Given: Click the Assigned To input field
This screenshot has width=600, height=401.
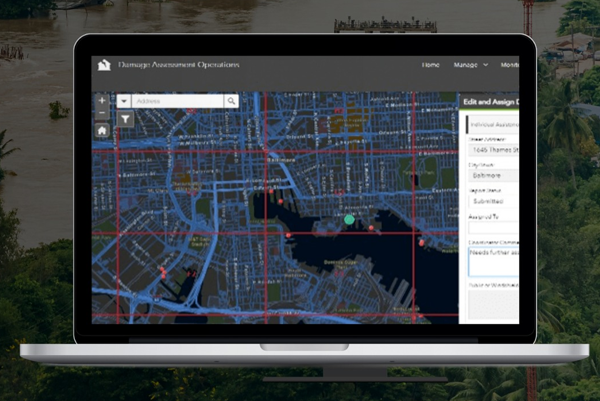Looking at the screenshot, I should [x=492, y=228].
